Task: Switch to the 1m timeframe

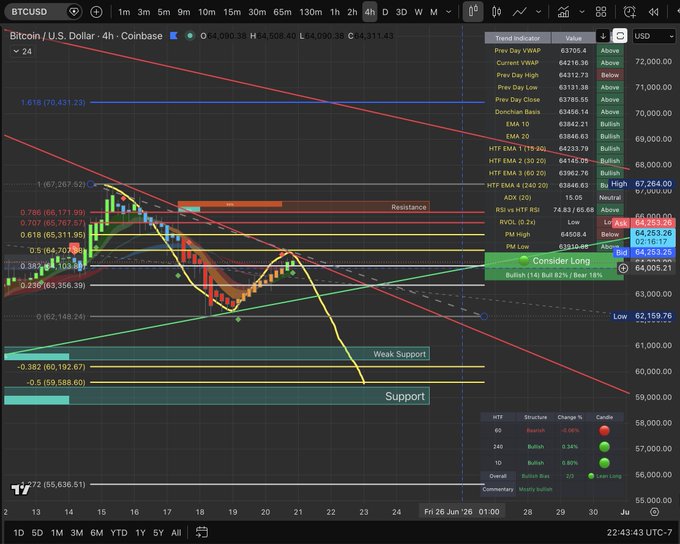Action: click(124, 12)
